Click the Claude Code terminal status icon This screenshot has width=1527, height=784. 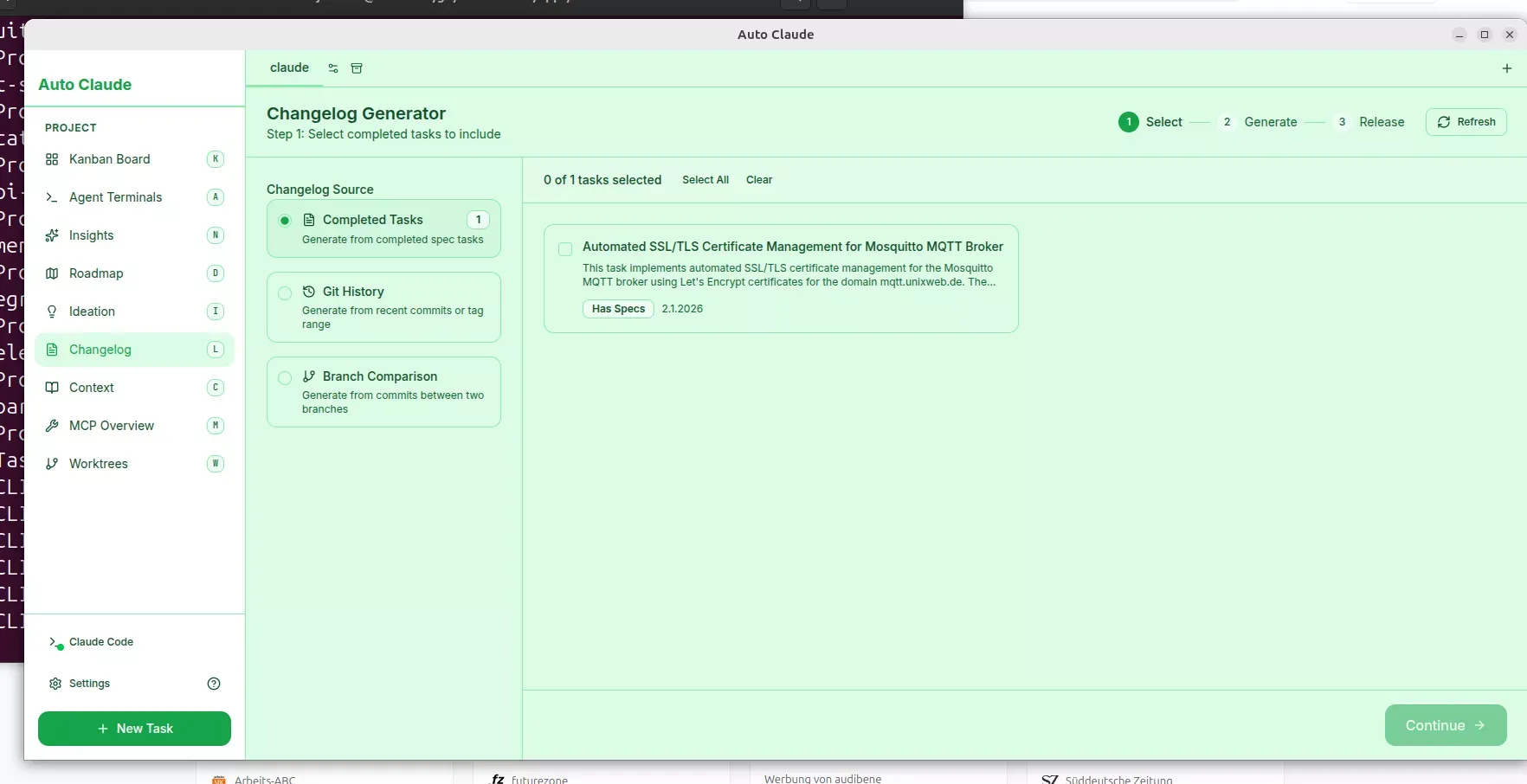pos(55,643)
